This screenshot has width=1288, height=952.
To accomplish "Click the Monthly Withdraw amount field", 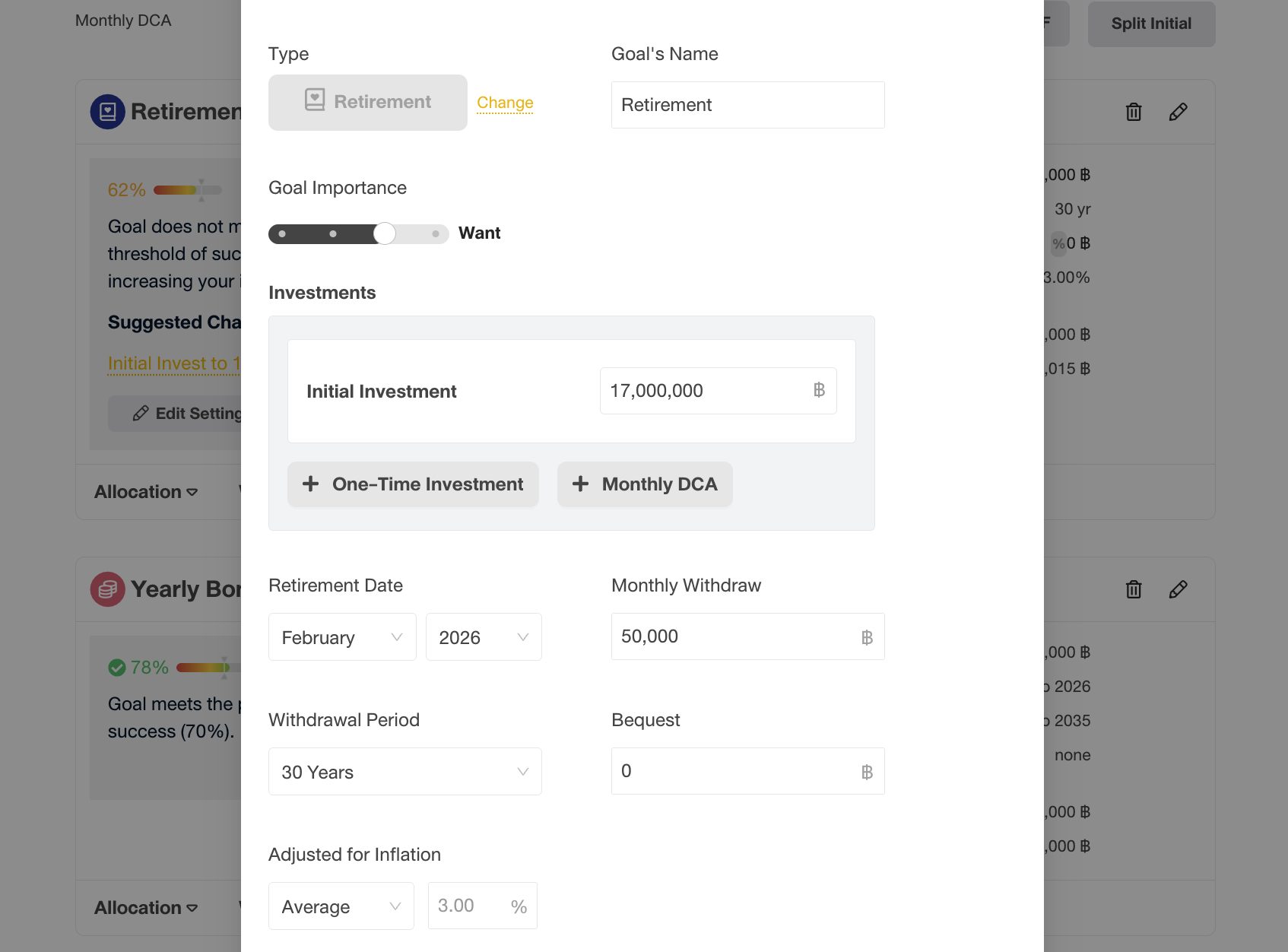I will coord(738,636).
